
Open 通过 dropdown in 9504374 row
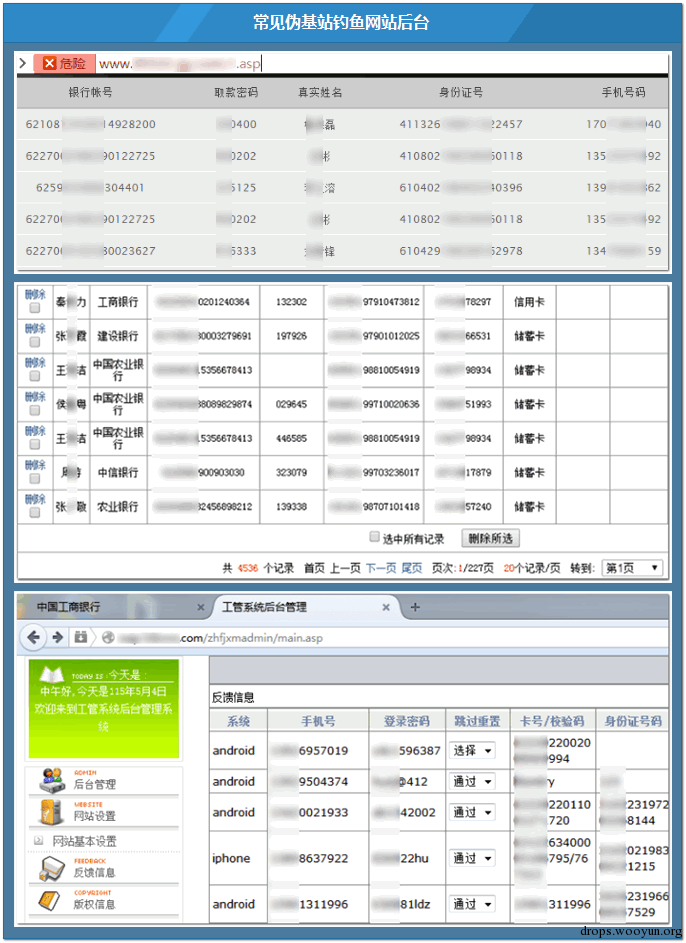pyautogui.click(x=472, y=781)
